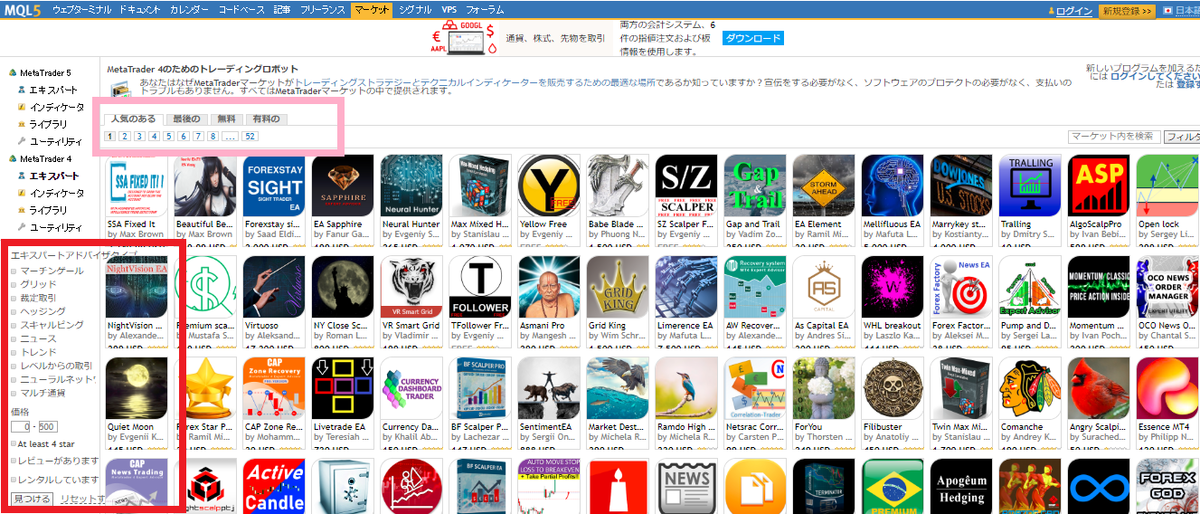1200x514 pixels.
Task: Open the Angry Scalper cardinal icon
Action: pyautogui.click(x=1100, y=388)
